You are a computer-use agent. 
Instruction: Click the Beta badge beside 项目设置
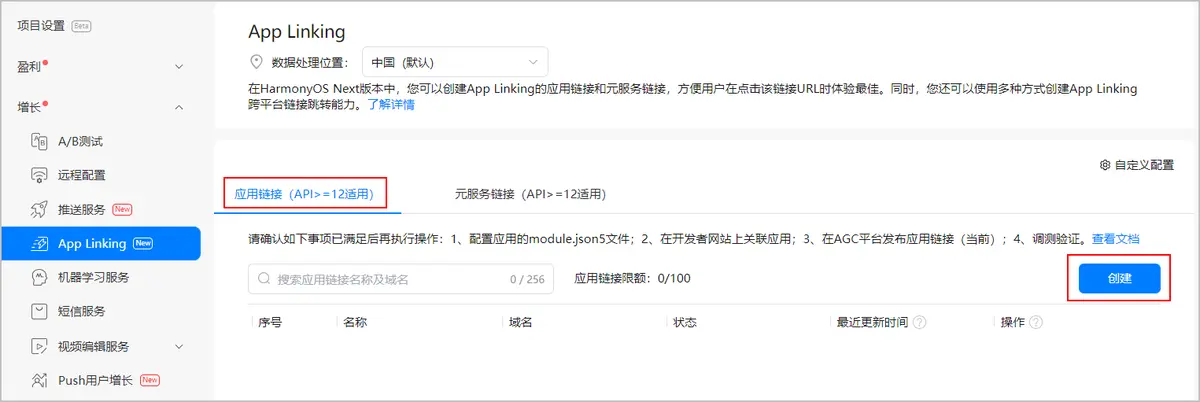pyautogui.click(x=81, y=25)
